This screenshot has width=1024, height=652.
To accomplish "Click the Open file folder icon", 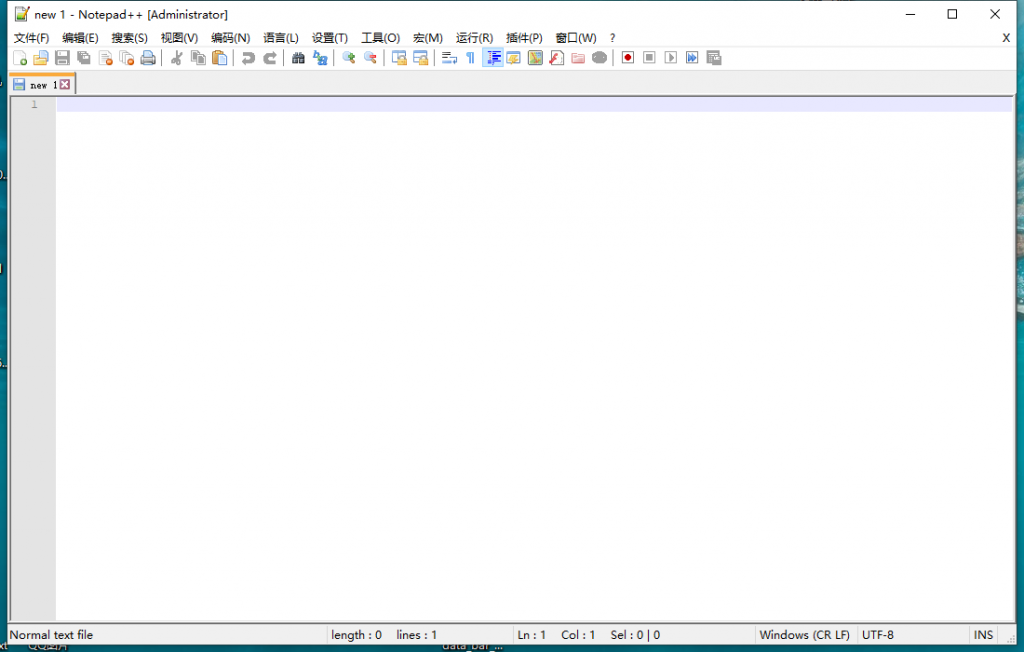I will click(x=41, y=58).
